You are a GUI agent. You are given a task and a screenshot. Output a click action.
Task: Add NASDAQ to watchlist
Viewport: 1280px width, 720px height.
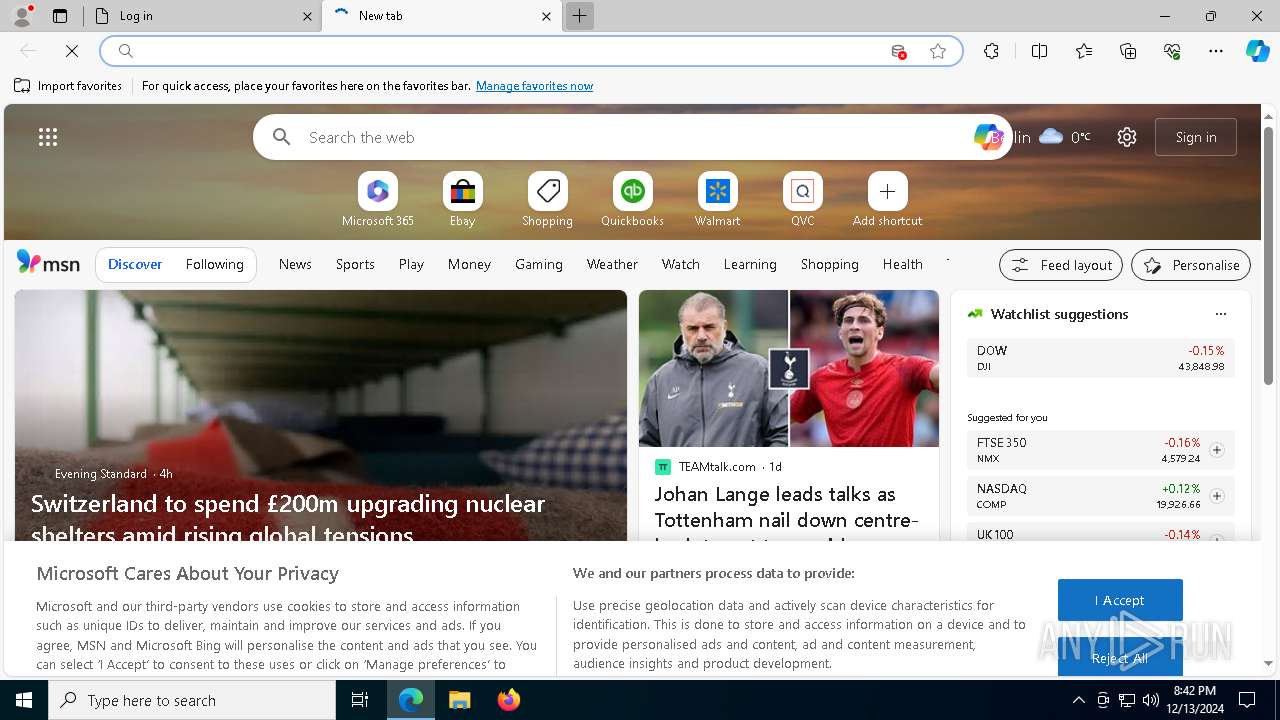coord(1216,496)
